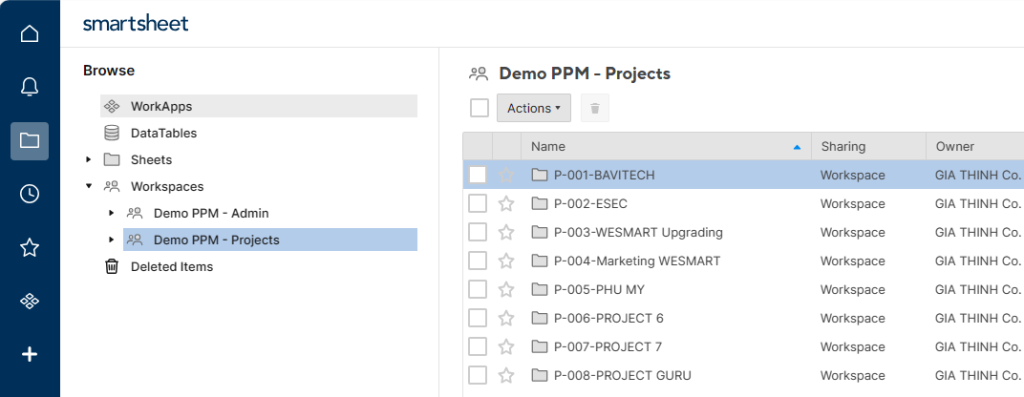Open the P-005-PHU MY folder link
Image resolution: width=1024 pixels, height=397 pixels.
(599, 289)
